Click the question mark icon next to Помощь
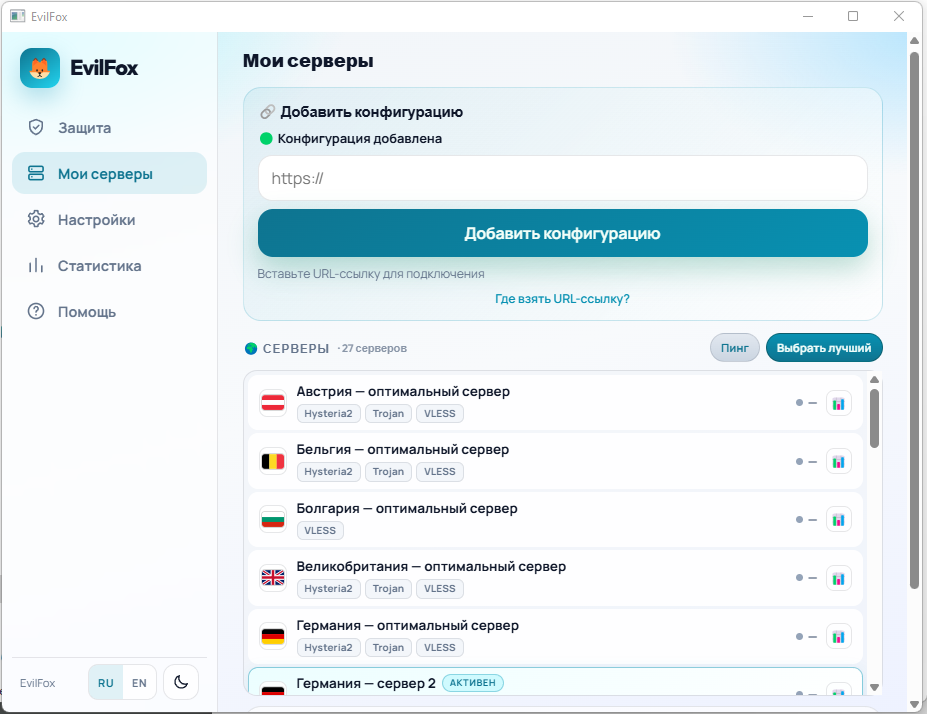Viewport: 927px width, 714px height. [36, 311]
